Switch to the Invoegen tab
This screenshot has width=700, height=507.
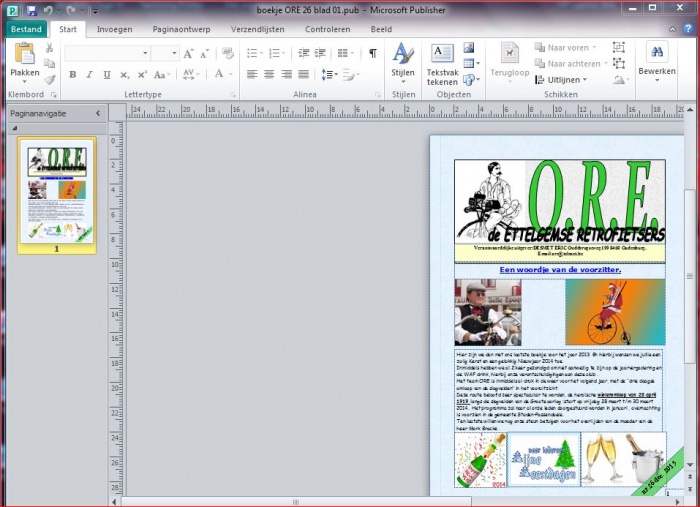(114, 29)
